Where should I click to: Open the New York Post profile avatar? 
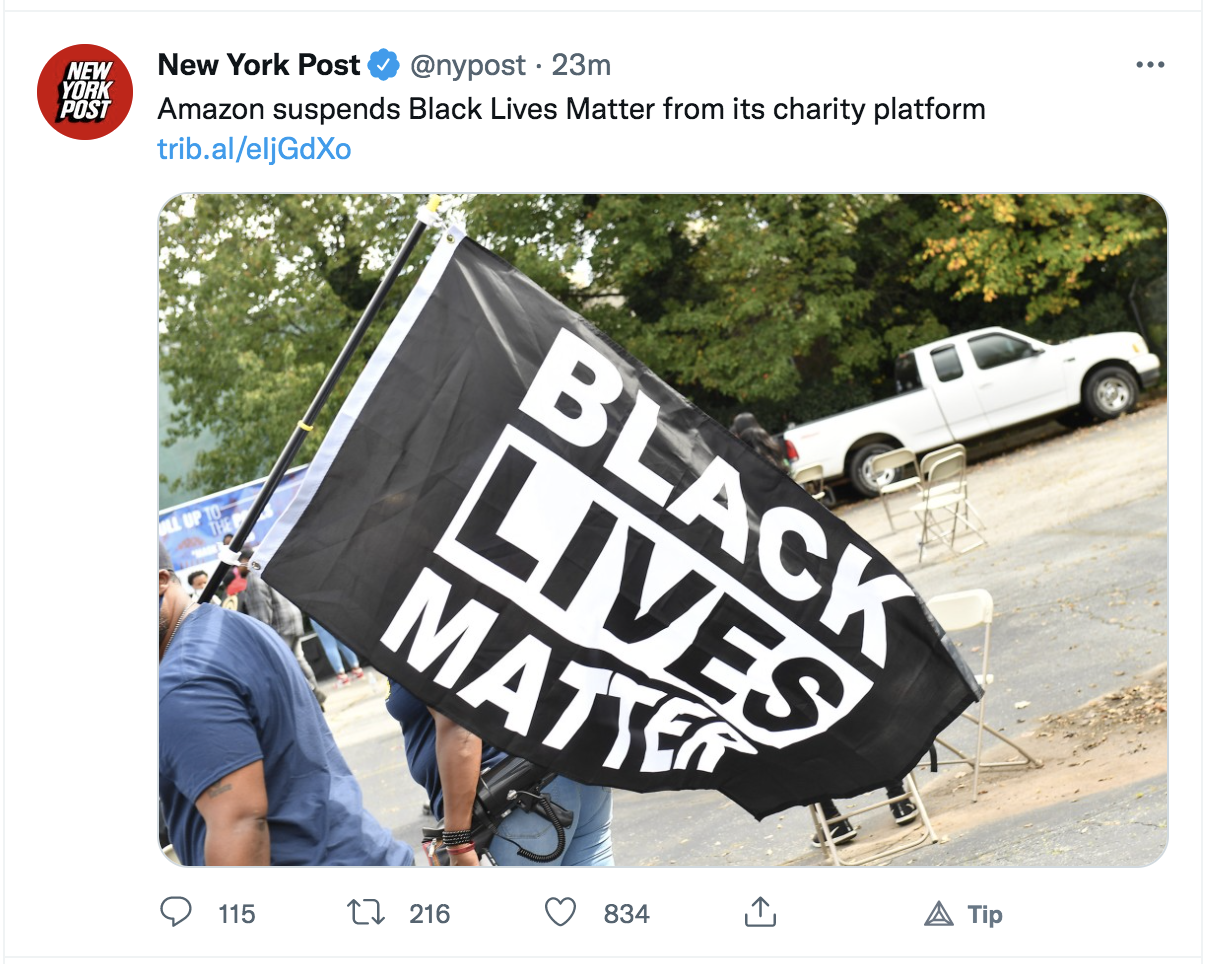[x=85, y=91]
